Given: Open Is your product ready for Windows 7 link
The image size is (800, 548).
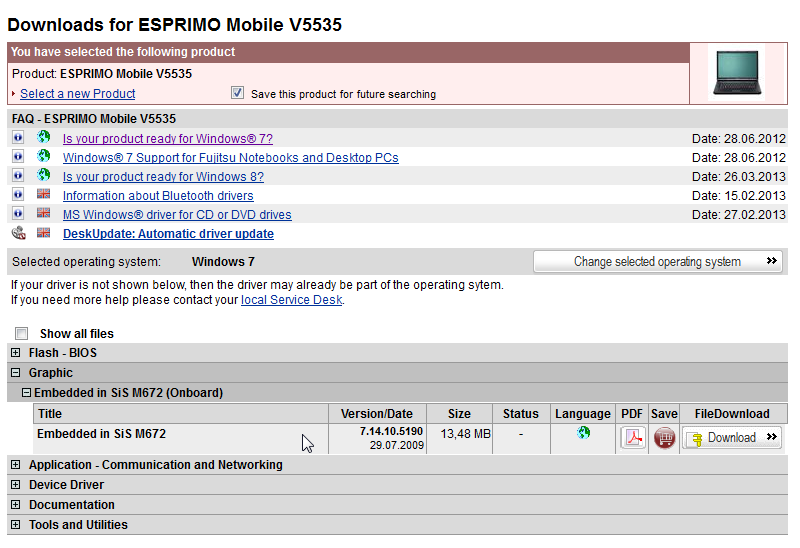Looking at the screenshot, I should [x=168, y=139].
